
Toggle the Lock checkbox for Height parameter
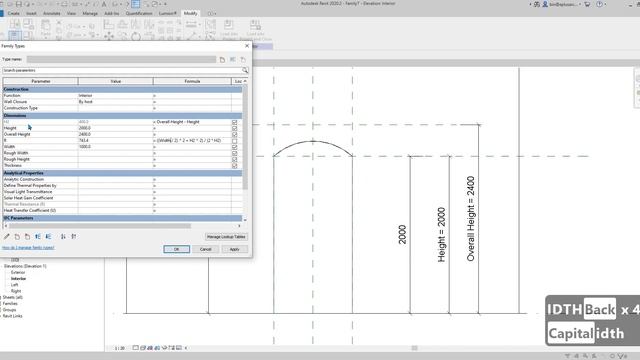pyautogui.click(x=234, y=128)
